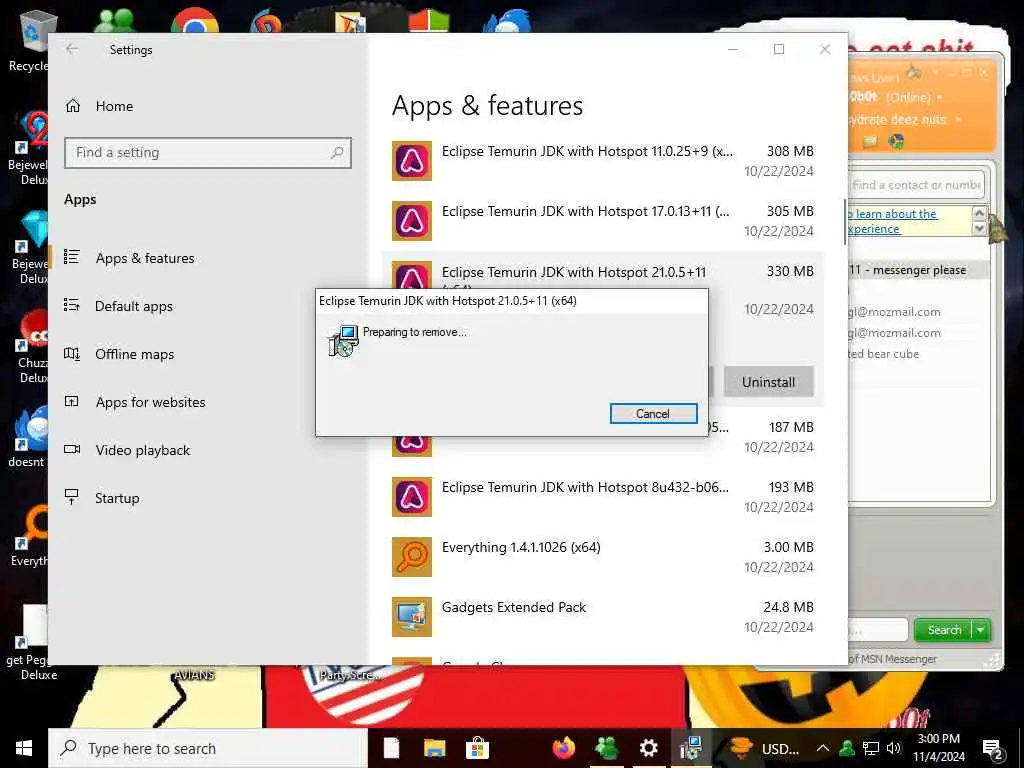Select the bear cube contact in Messenger

(x=884, y=354)
